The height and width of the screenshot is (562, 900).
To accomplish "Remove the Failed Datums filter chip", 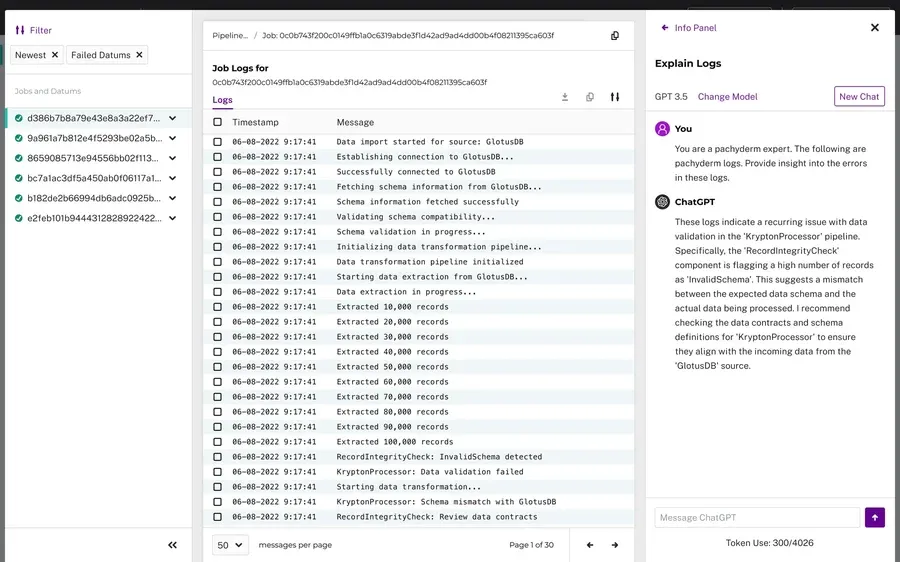I will pos(139,55).
